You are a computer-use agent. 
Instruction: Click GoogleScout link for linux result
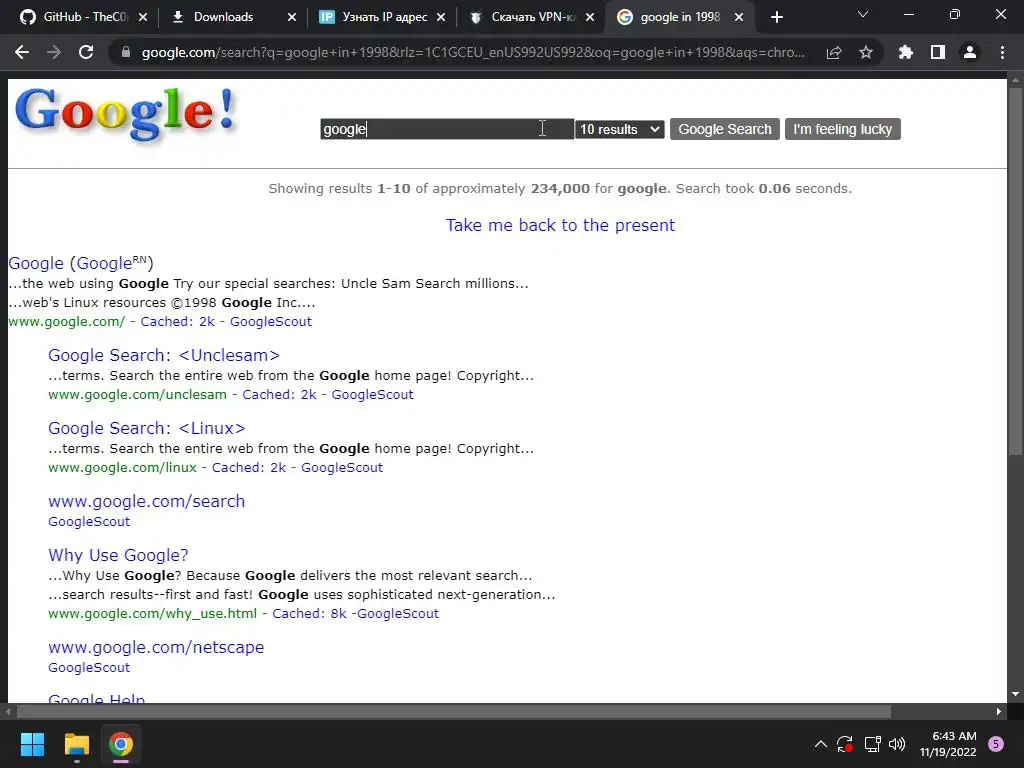[x=342, y=468]
